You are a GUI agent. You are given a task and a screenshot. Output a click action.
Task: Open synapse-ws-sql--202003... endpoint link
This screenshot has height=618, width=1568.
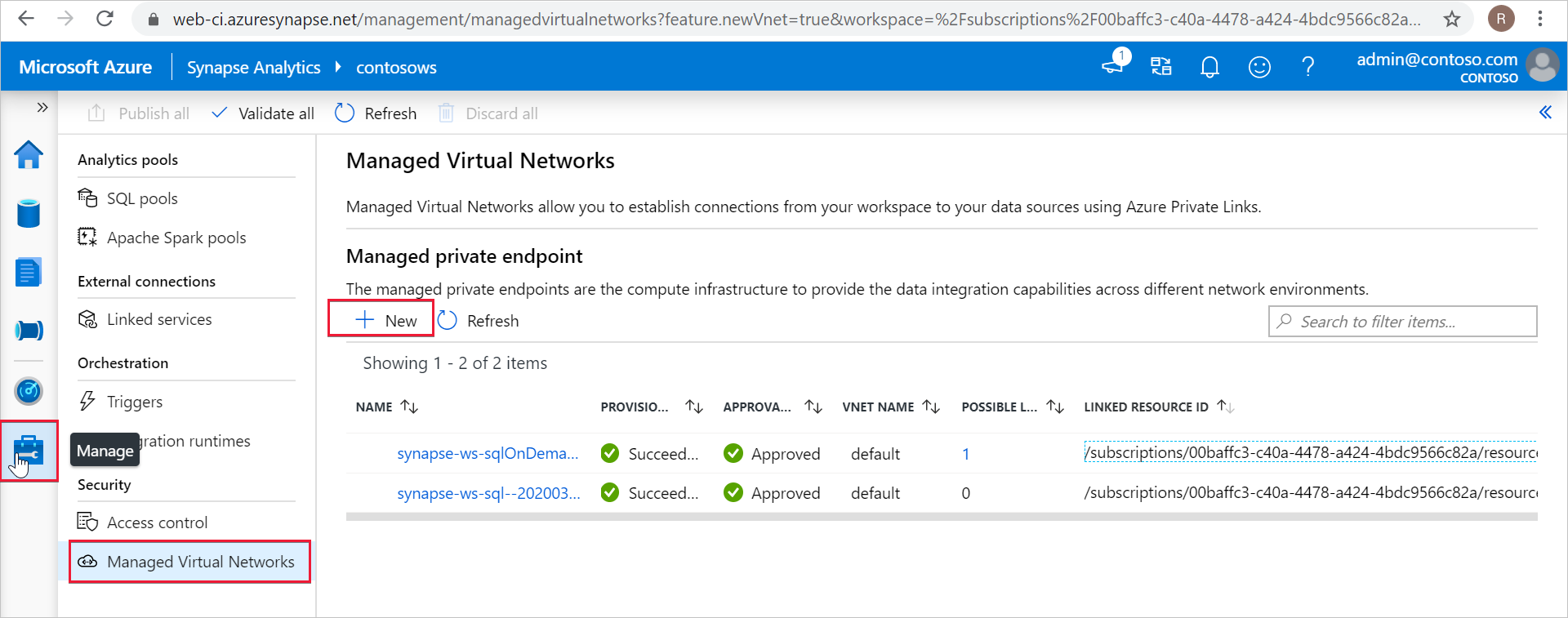coord(488,493)
